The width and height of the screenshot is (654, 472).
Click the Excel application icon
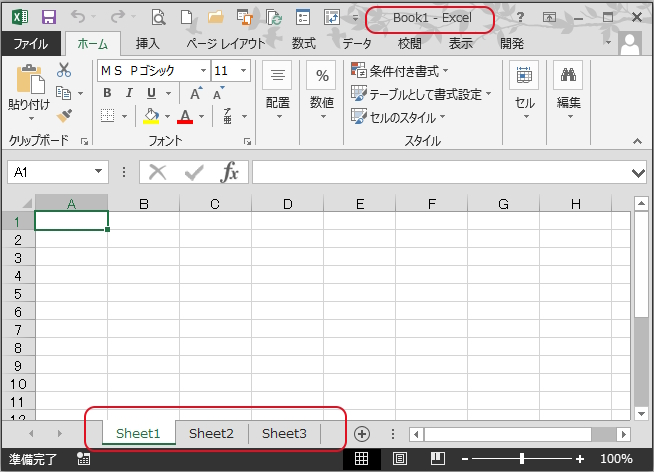(20, 17)
